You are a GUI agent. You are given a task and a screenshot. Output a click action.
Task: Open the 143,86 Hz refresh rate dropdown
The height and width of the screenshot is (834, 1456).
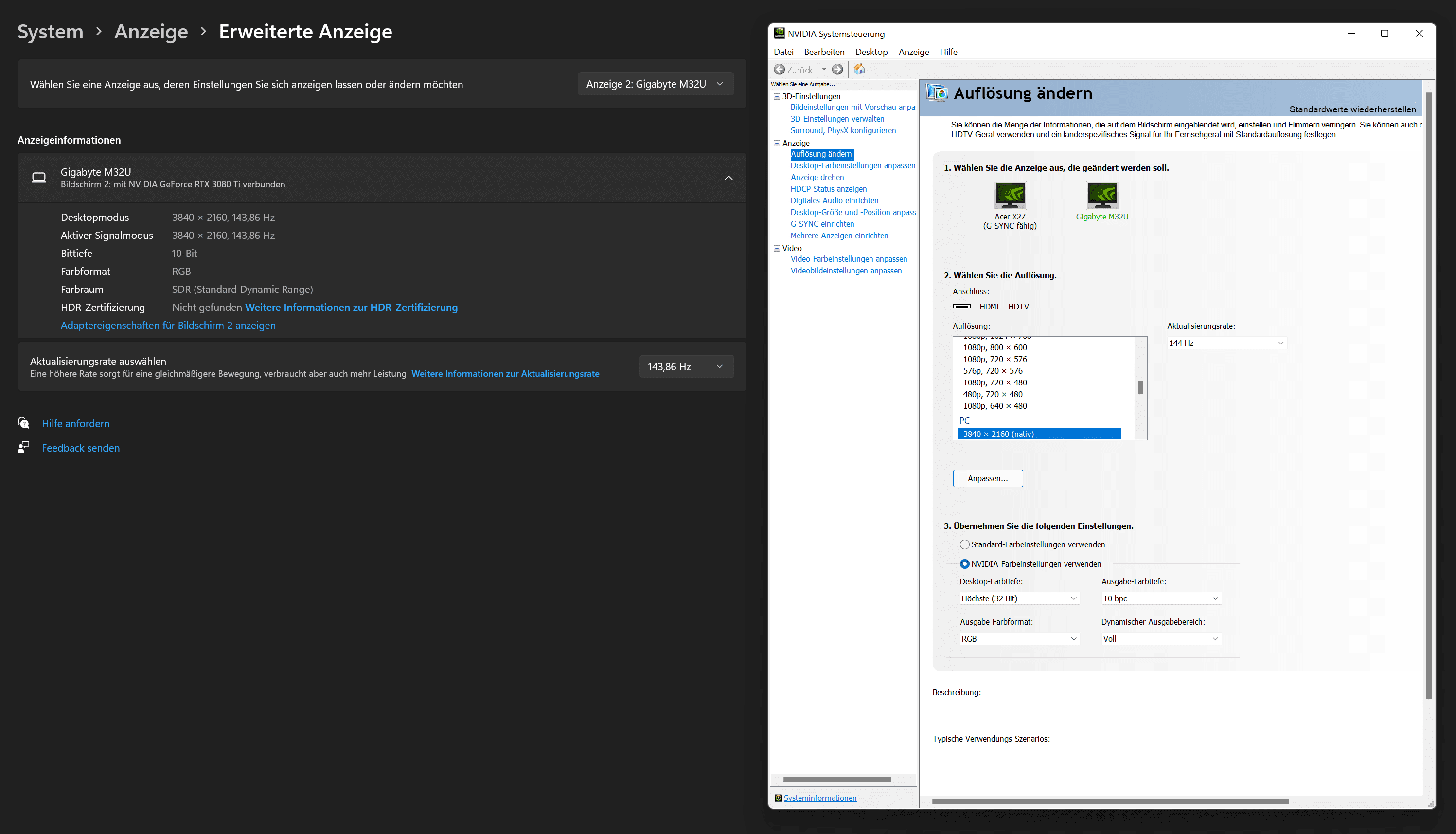click(686, 366)
